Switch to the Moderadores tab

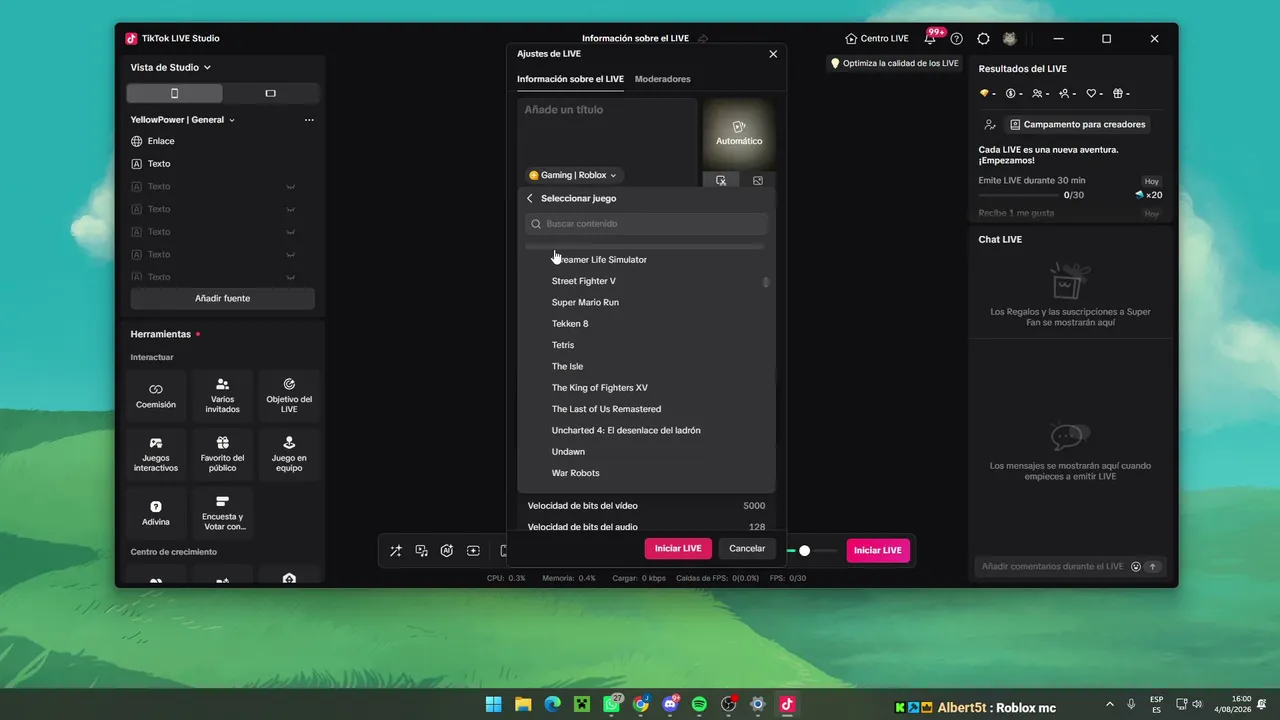pyautogui.click(x=662, y=79)
